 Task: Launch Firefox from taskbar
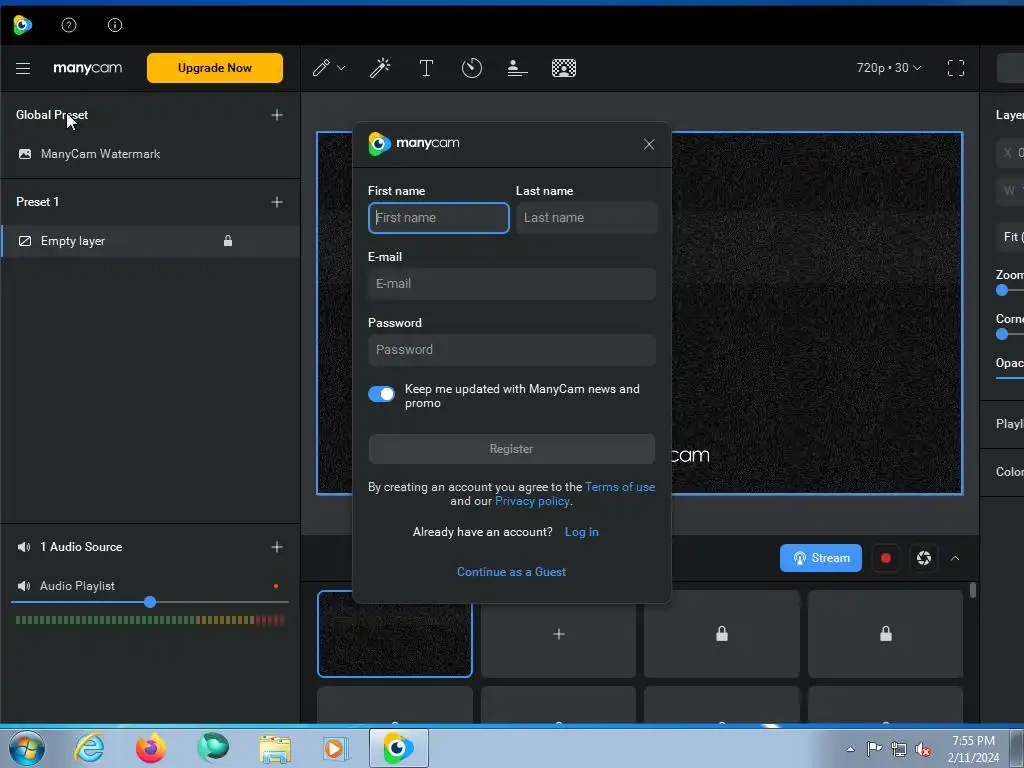[151, 748]
